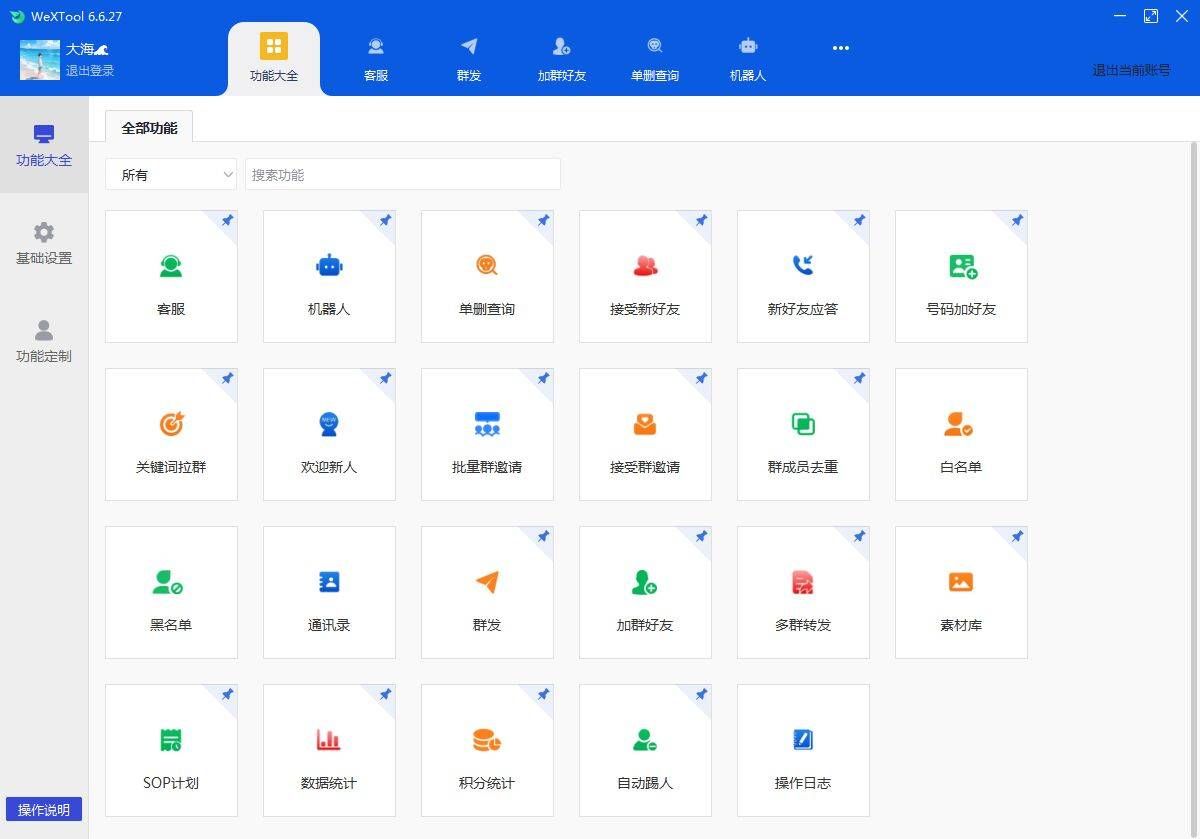1200x839 pixels.
Task: Switch to the 群发 top tab
Action: [x=469, y=58]
